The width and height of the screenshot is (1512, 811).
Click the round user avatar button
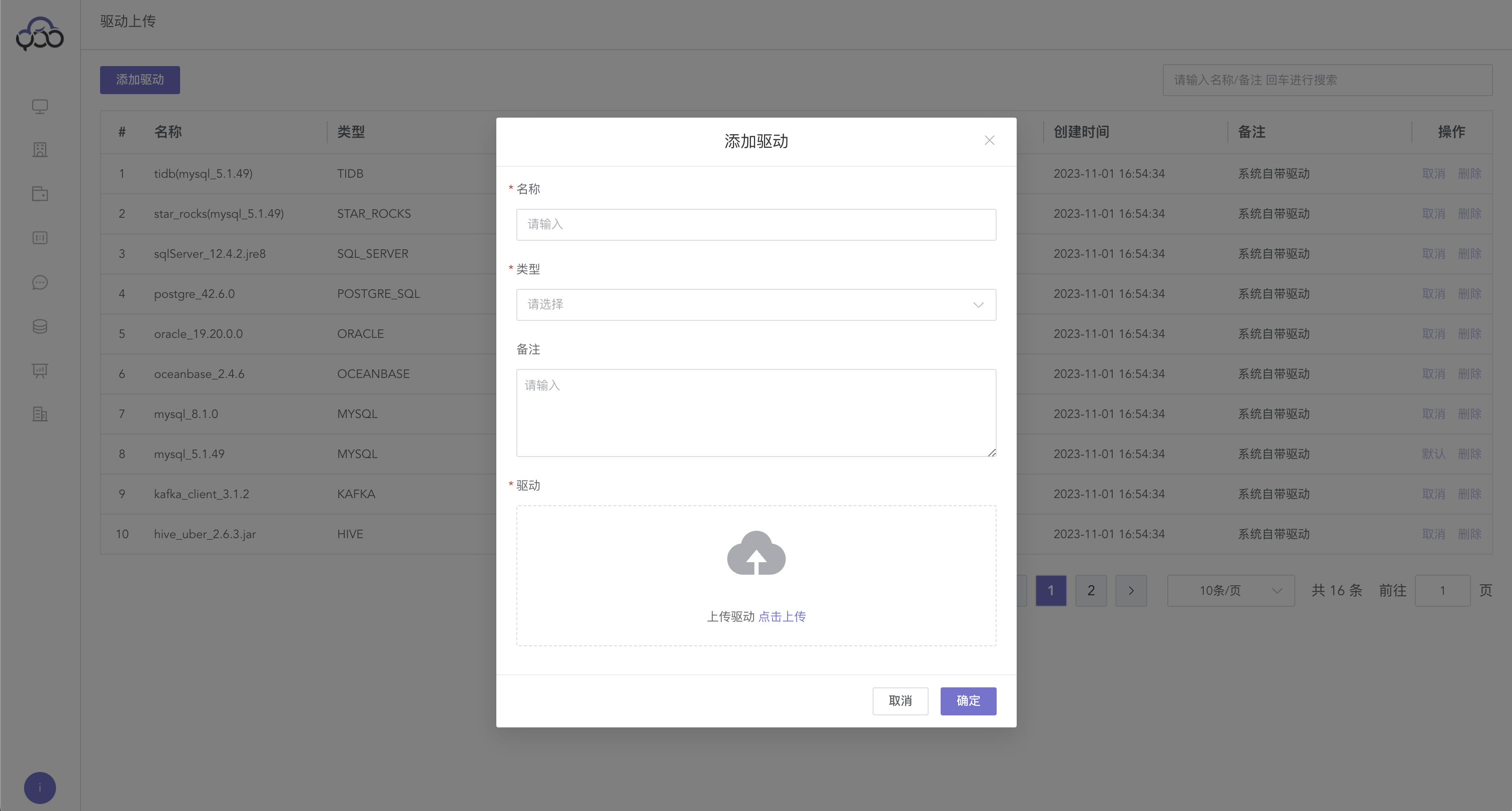40,787
